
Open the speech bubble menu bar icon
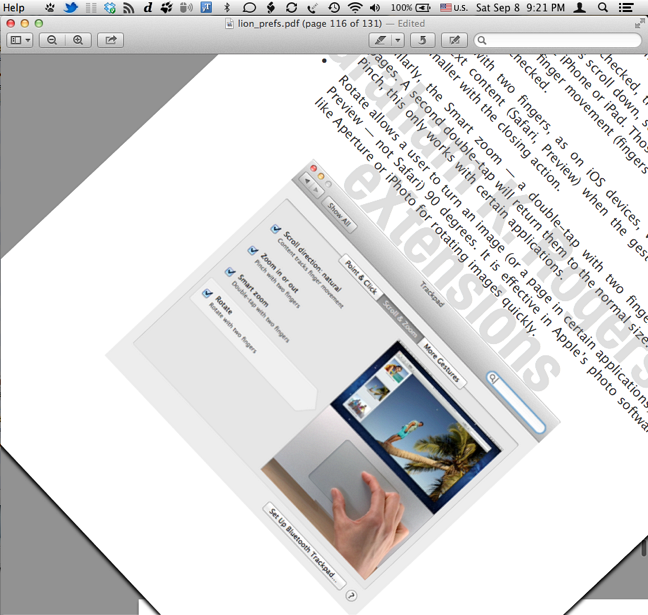(249, 7)
